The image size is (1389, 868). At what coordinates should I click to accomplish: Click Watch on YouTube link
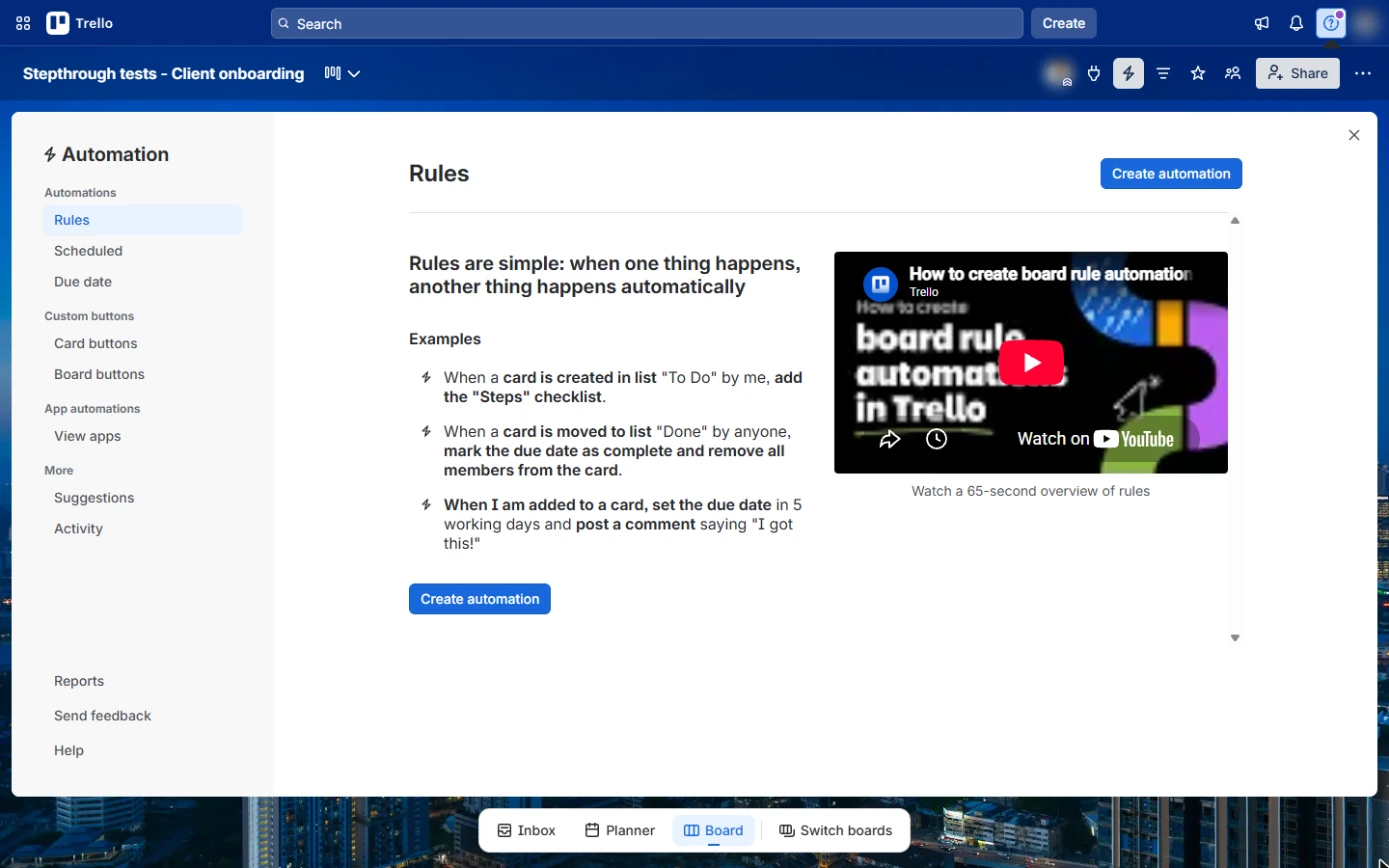[x=1095, y=439]
